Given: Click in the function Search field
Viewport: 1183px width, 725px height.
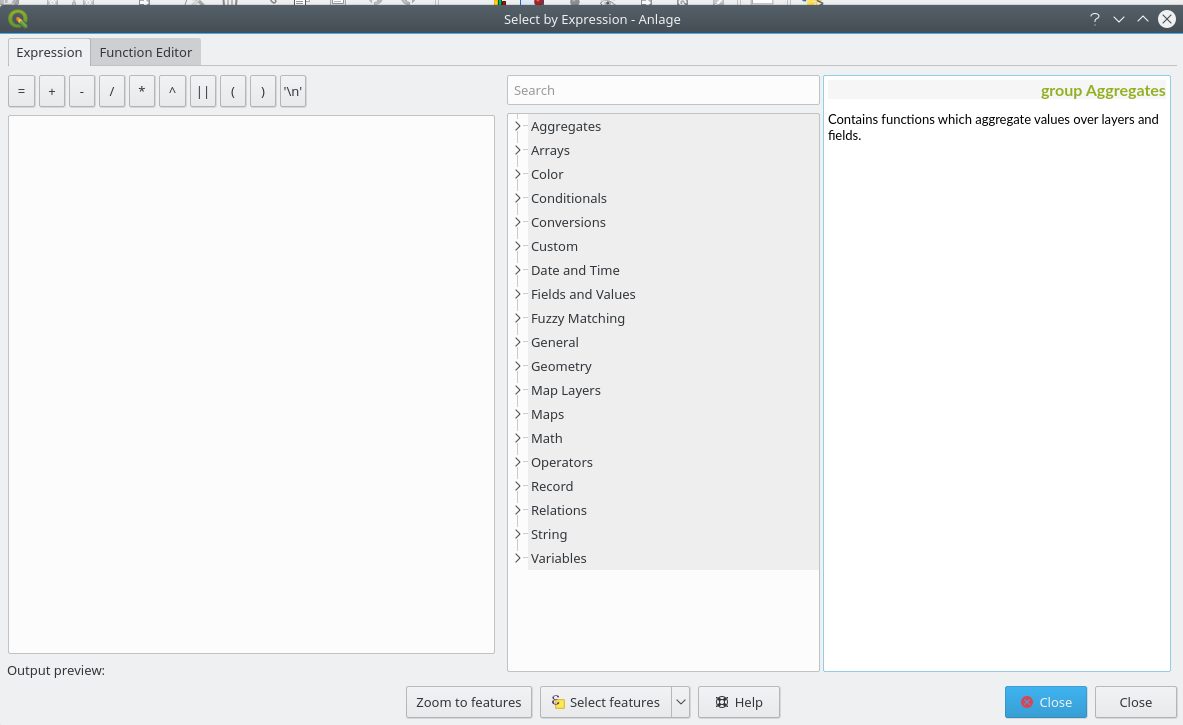Looking at the screenshot, I should [x=663, y=90].
